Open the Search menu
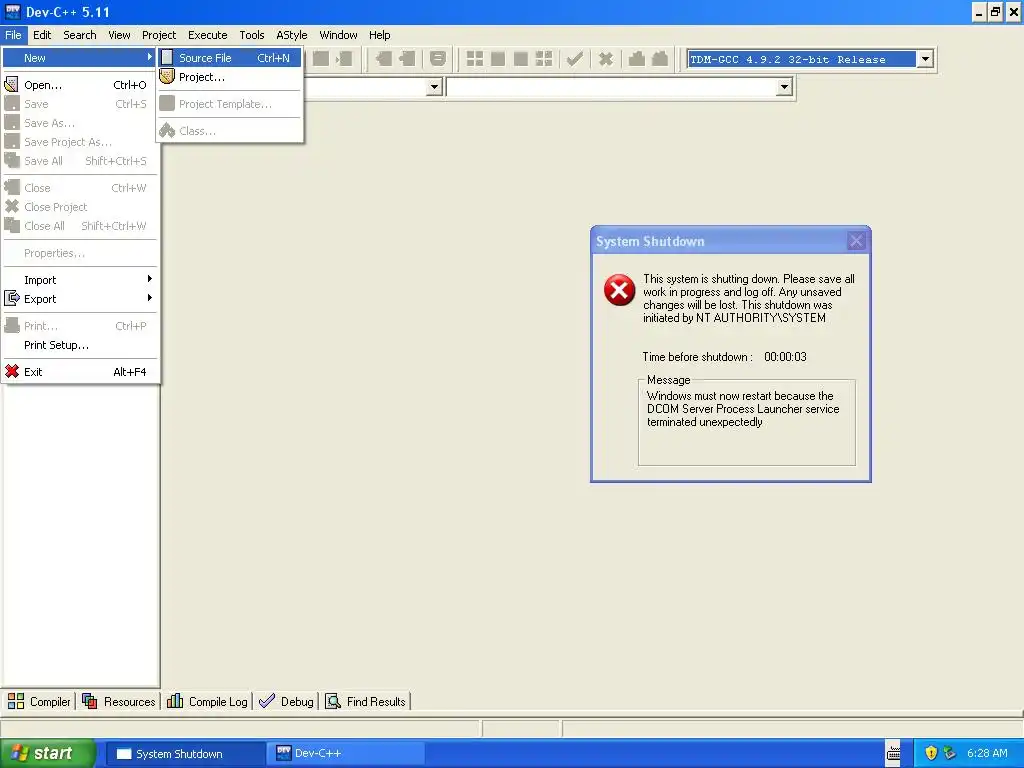The image size is (1024, 768). 80,35
